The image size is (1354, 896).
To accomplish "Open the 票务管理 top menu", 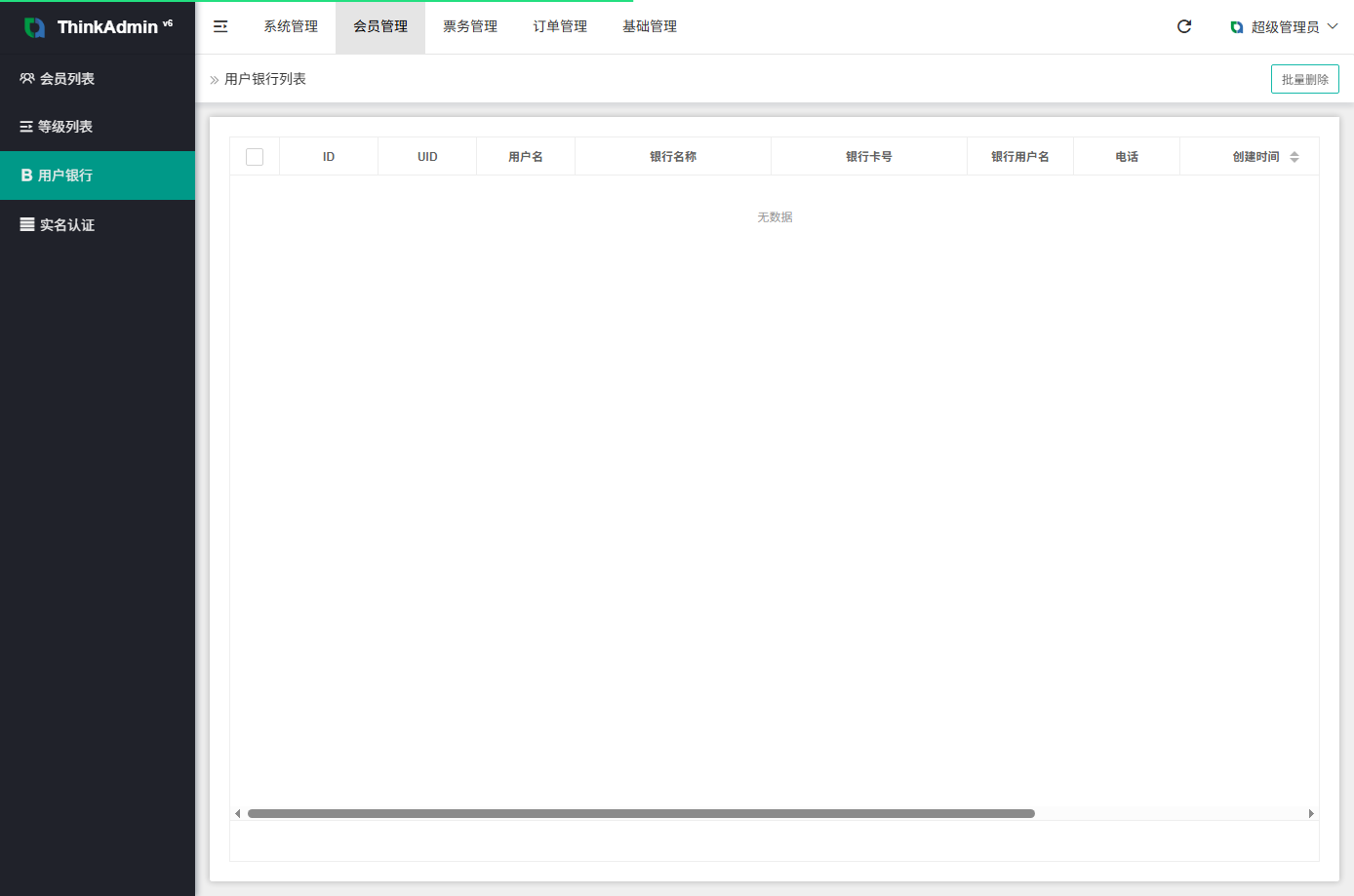I will (470, 26).
